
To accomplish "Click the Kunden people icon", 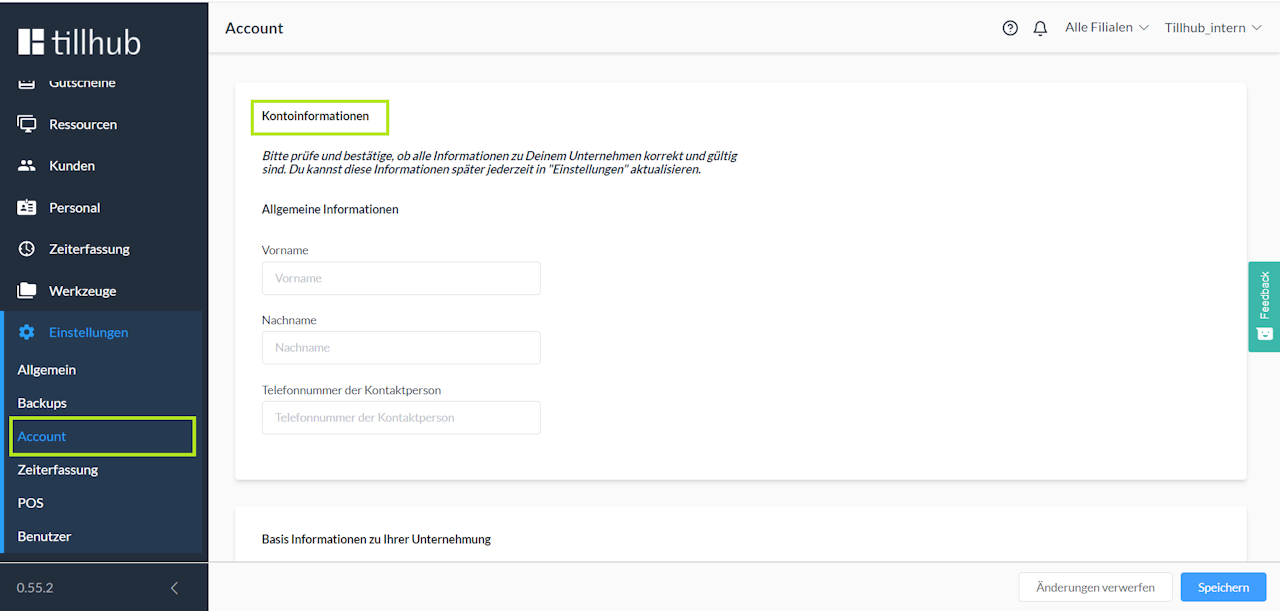I will [x=27, y=166].
